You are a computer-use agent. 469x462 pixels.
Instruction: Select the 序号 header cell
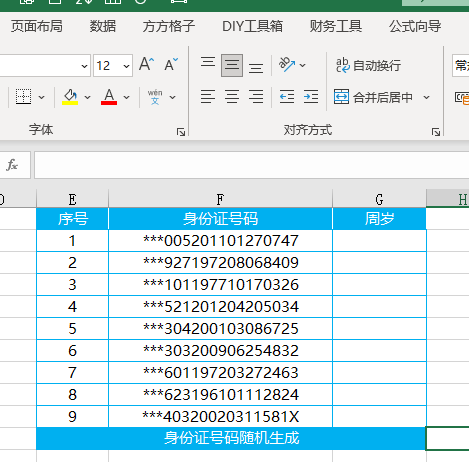(x=72, y=219)
